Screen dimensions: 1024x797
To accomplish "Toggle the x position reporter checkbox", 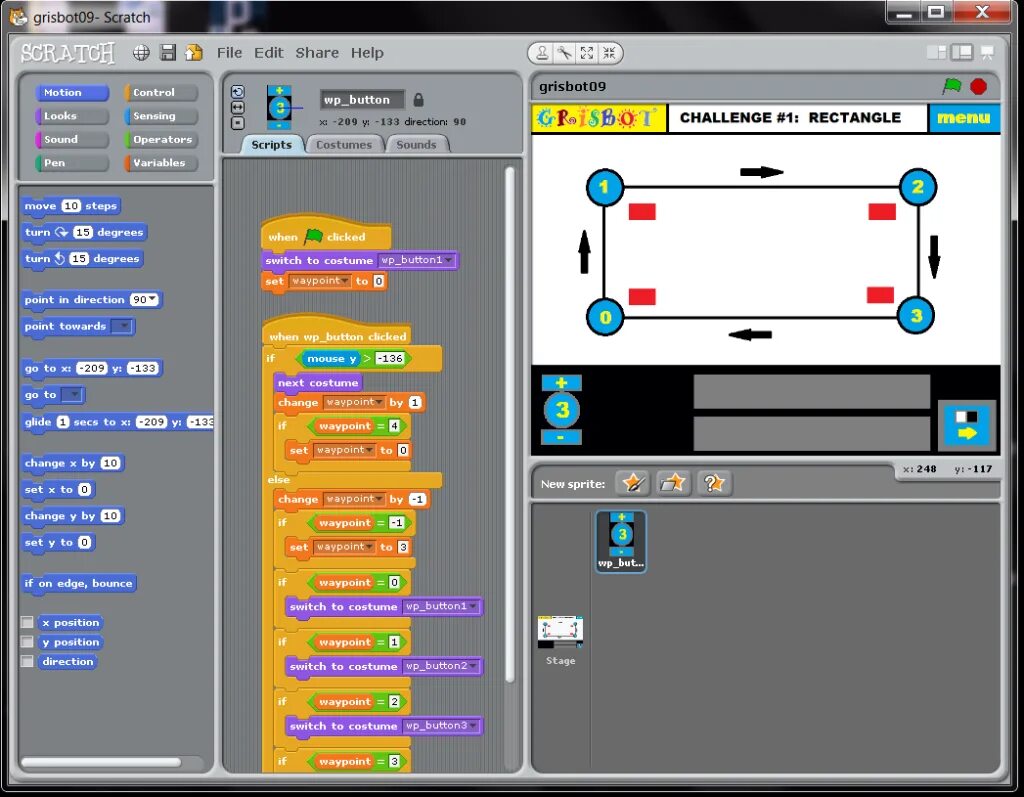I will point(27,623).
